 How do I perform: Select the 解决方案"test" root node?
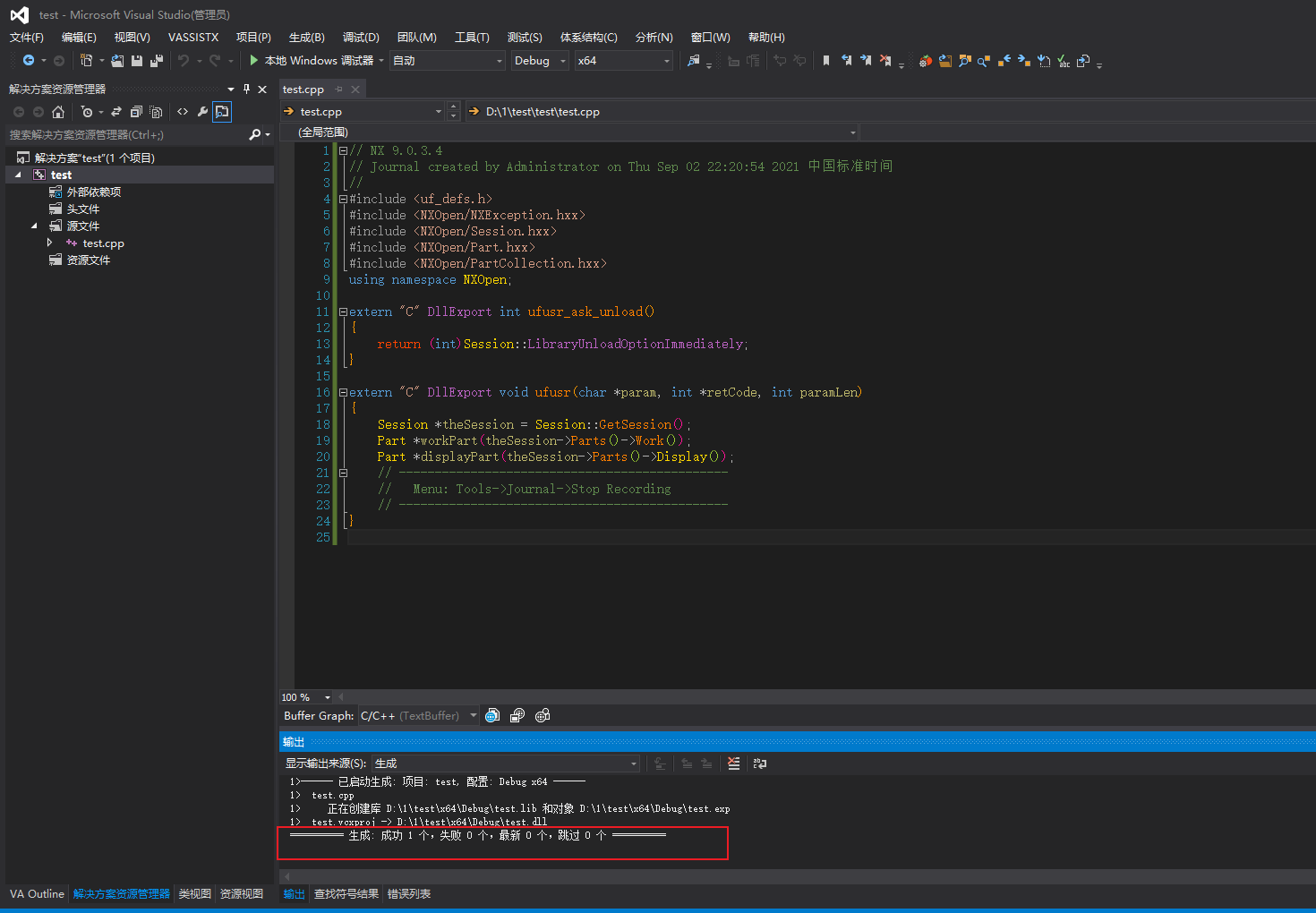pyautogui.click(x=94, y=158)
